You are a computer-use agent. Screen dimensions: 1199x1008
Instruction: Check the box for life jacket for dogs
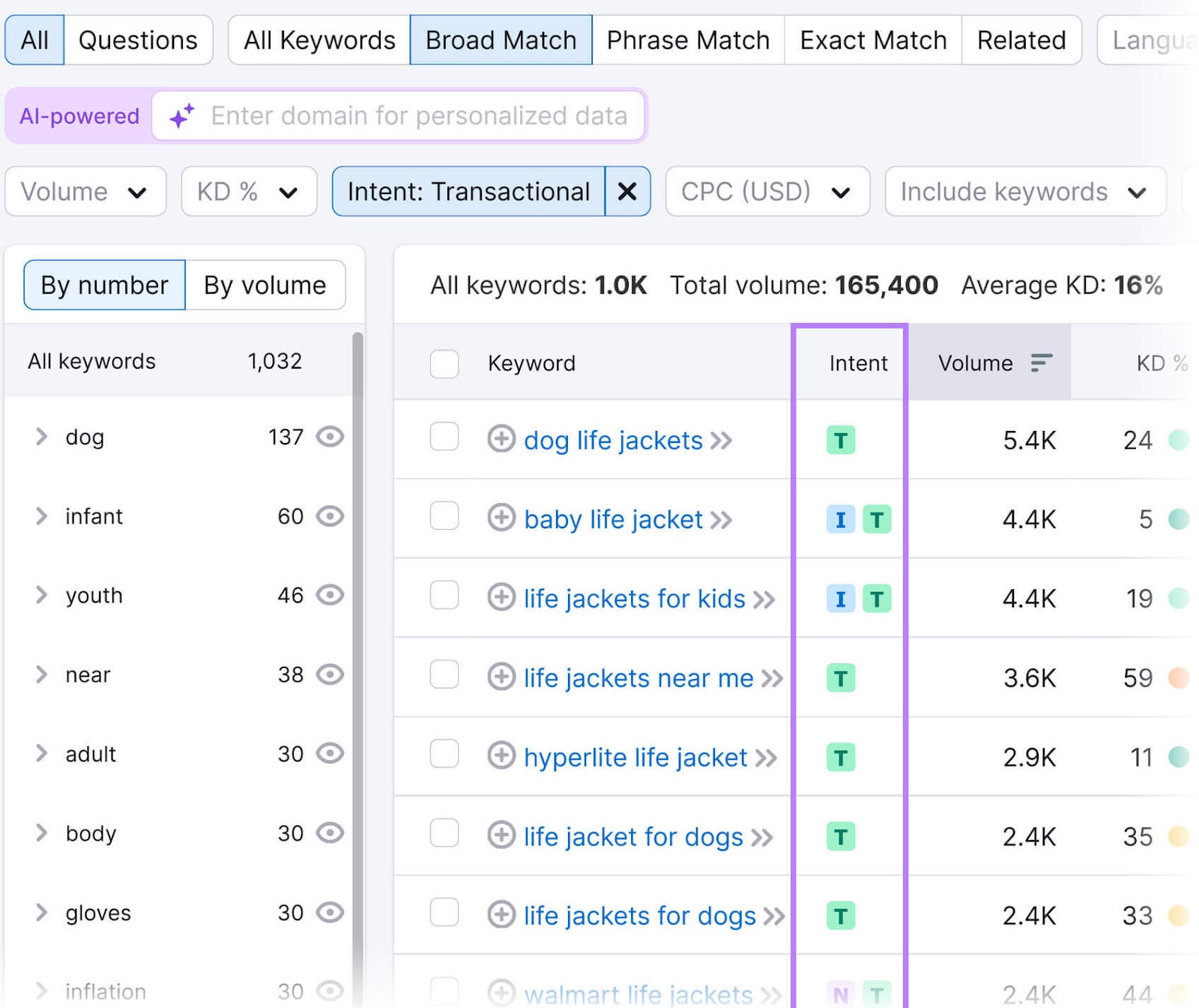(444, 833)
